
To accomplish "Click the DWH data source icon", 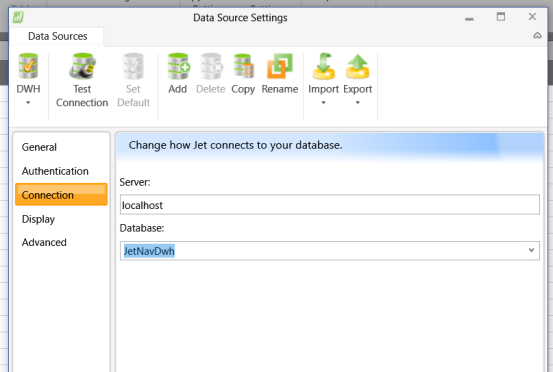I will tap(28, 66).
